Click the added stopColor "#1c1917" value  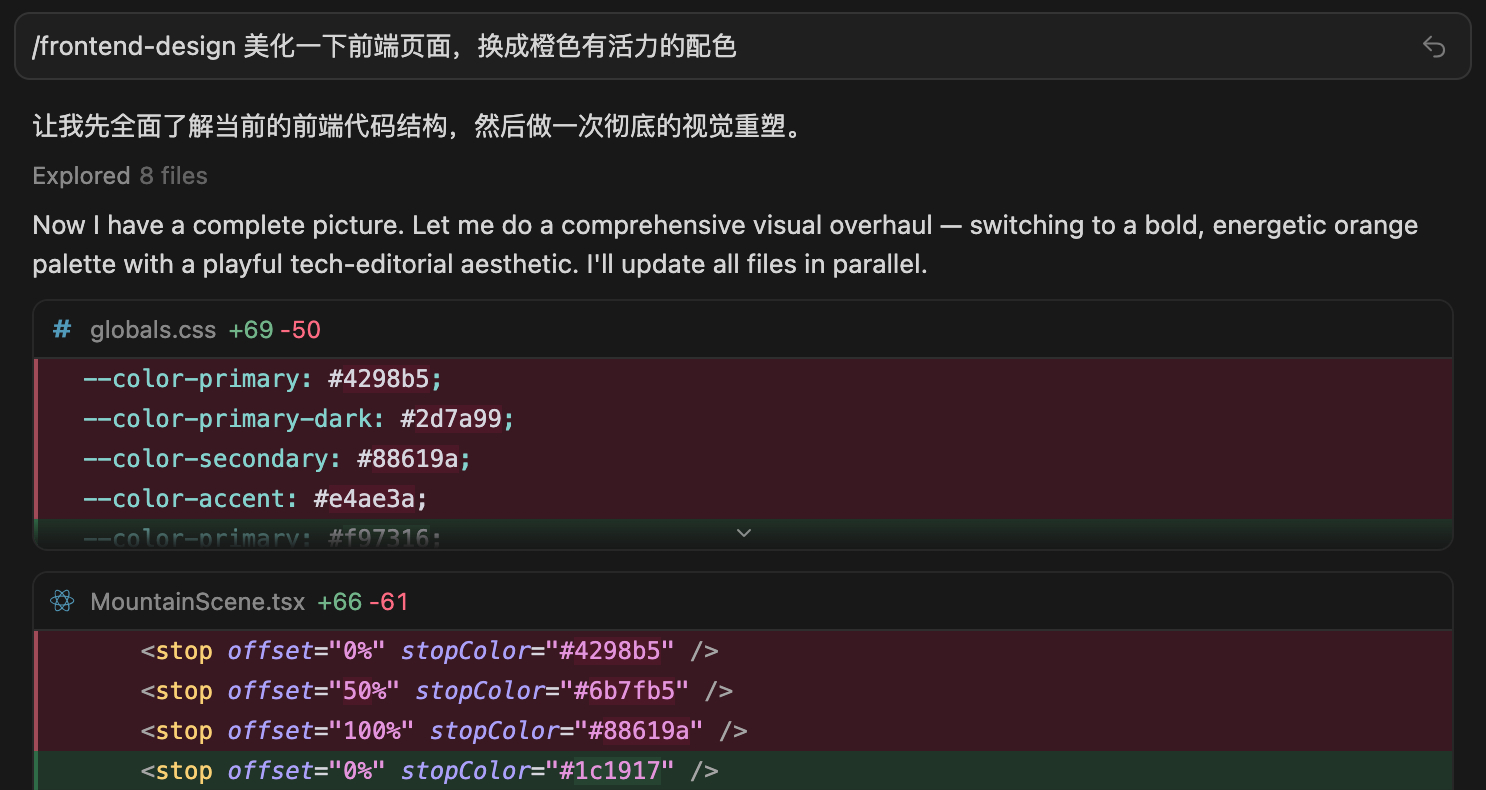[609, 771]
